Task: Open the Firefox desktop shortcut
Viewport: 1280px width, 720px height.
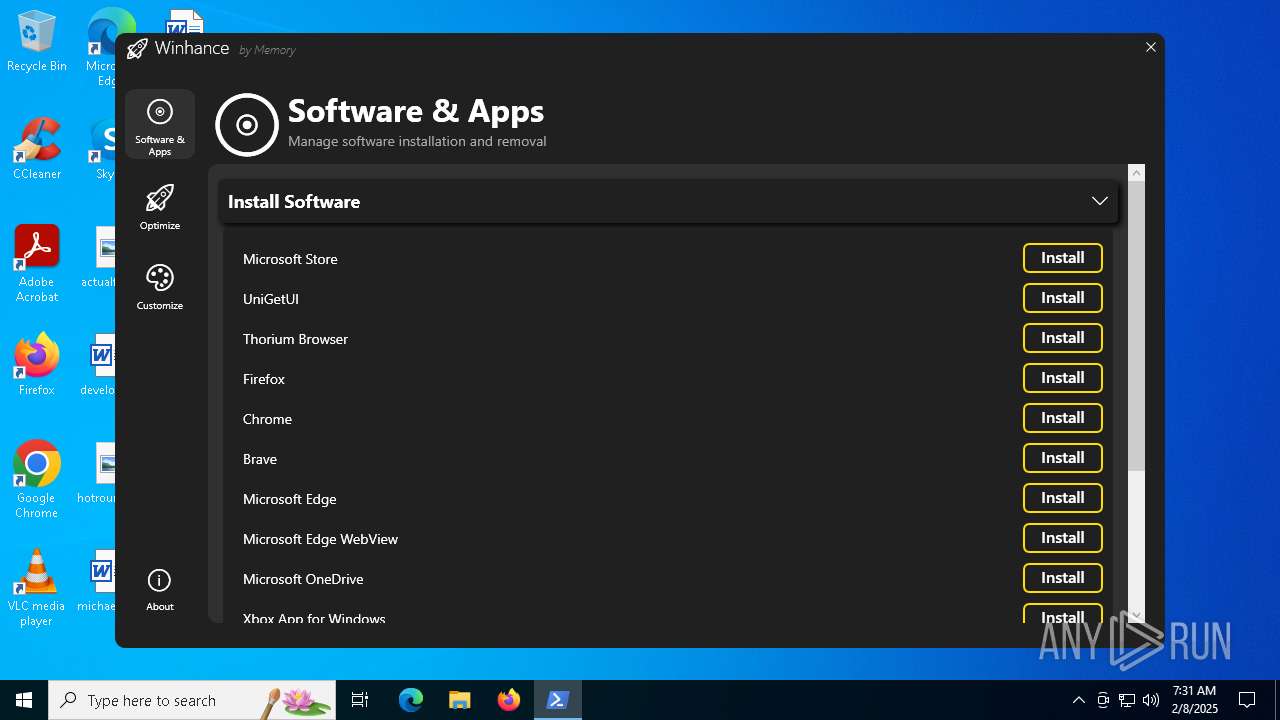Action: [37, 364]
